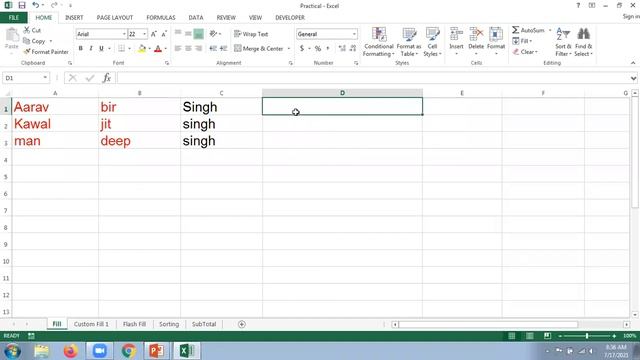Open Firefox from the taskbar
This screenshot has width=640, height=360.
click(x=71, y=351)
